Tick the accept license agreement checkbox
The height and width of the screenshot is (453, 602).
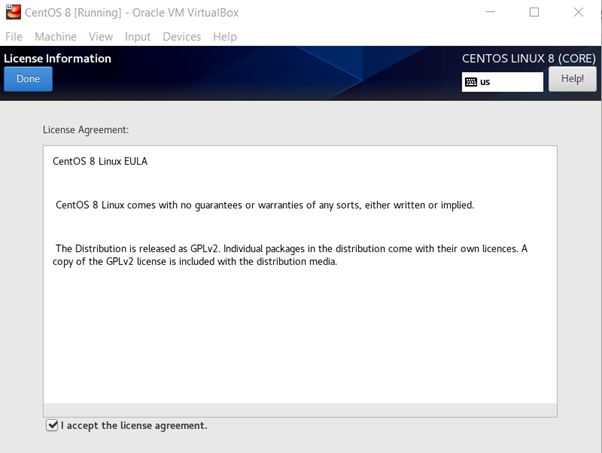click(52, 425)
